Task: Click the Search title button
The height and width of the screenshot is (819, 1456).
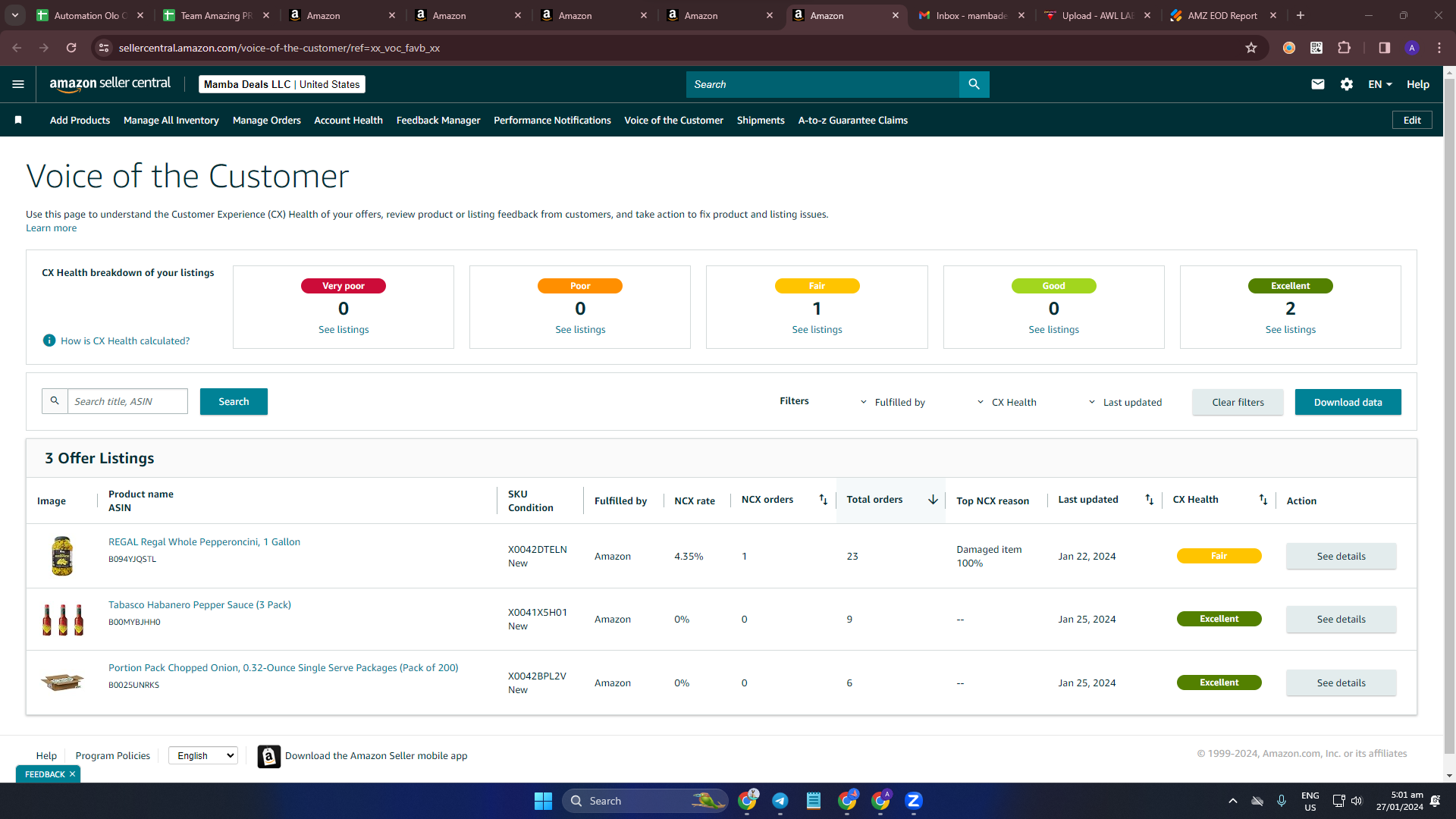Action: [x=234, y=401]
